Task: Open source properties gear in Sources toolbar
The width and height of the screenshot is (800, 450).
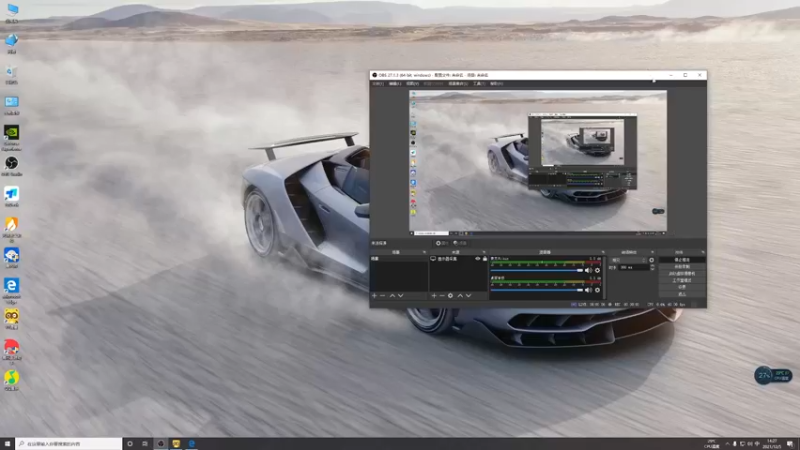Action: (451, 296)
